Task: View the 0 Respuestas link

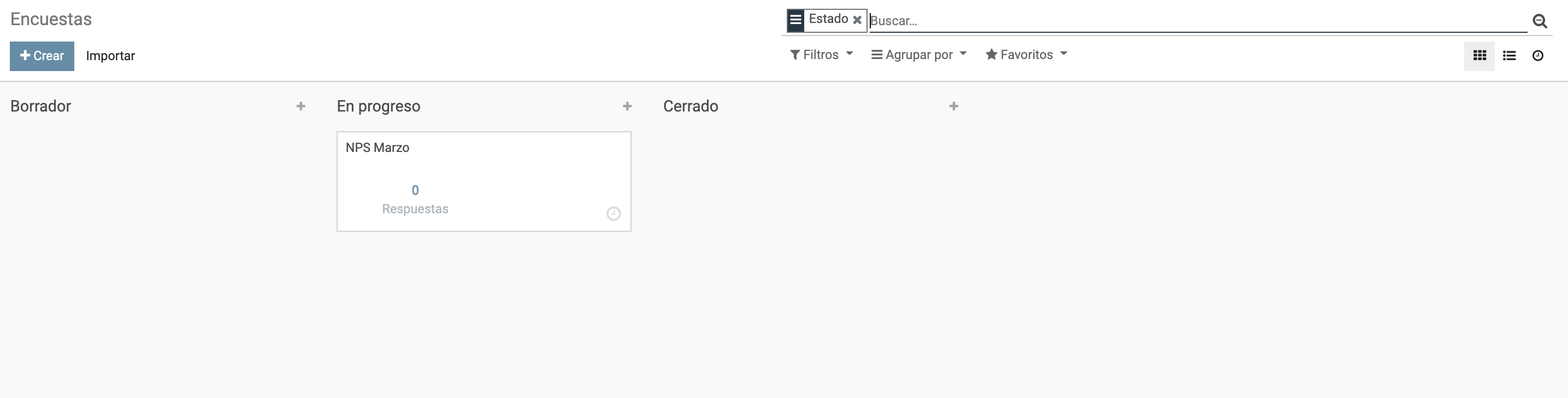Action: point(415,200)
